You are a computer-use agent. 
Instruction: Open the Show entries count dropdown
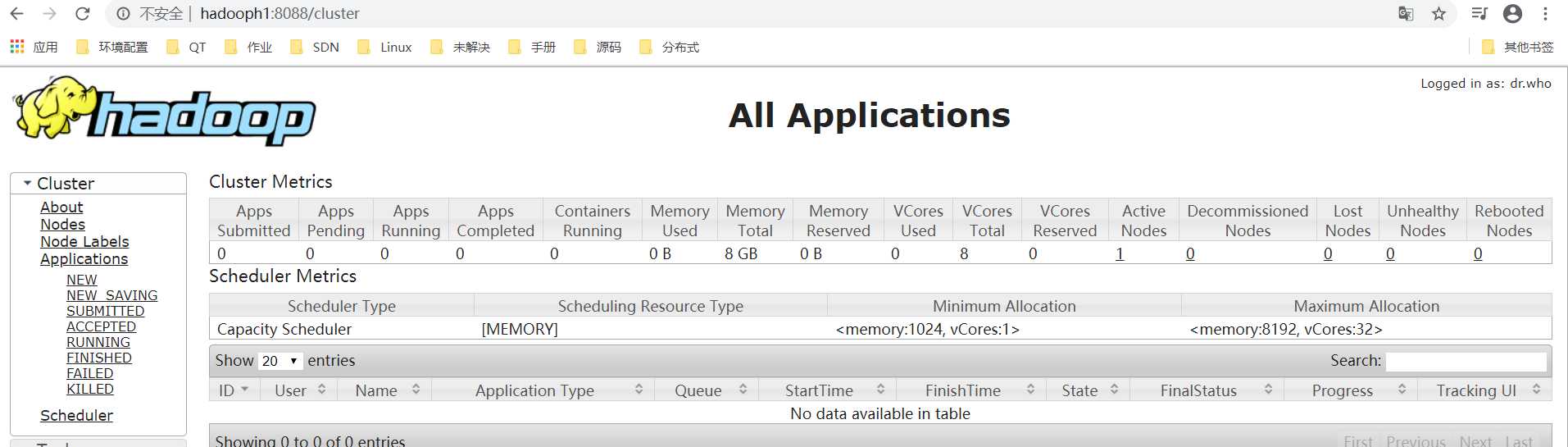280,361
